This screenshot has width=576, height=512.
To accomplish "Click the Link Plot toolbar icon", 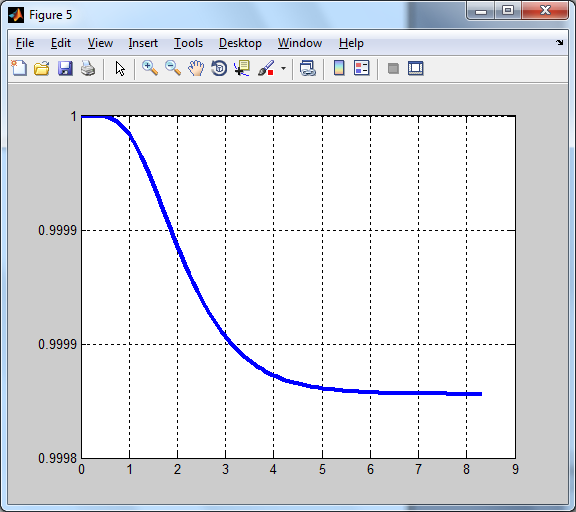I will point(307,68).
